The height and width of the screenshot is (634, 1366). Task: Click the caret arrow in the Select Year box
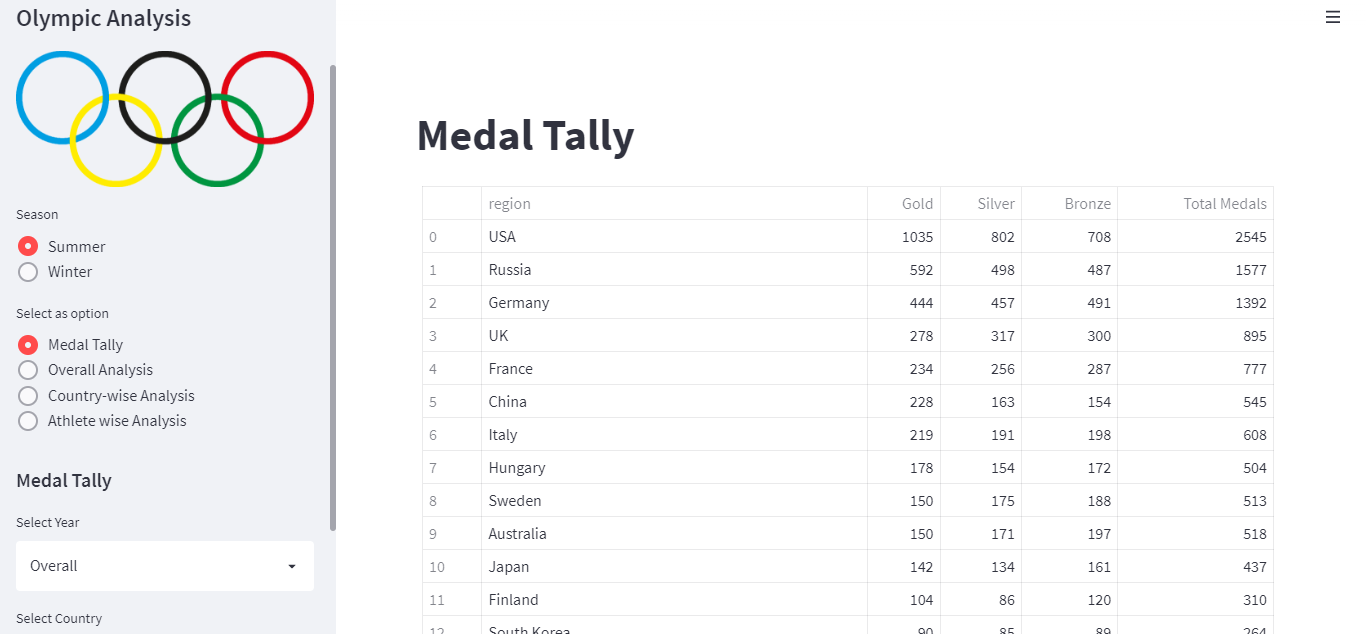click(x=293, y=565)
